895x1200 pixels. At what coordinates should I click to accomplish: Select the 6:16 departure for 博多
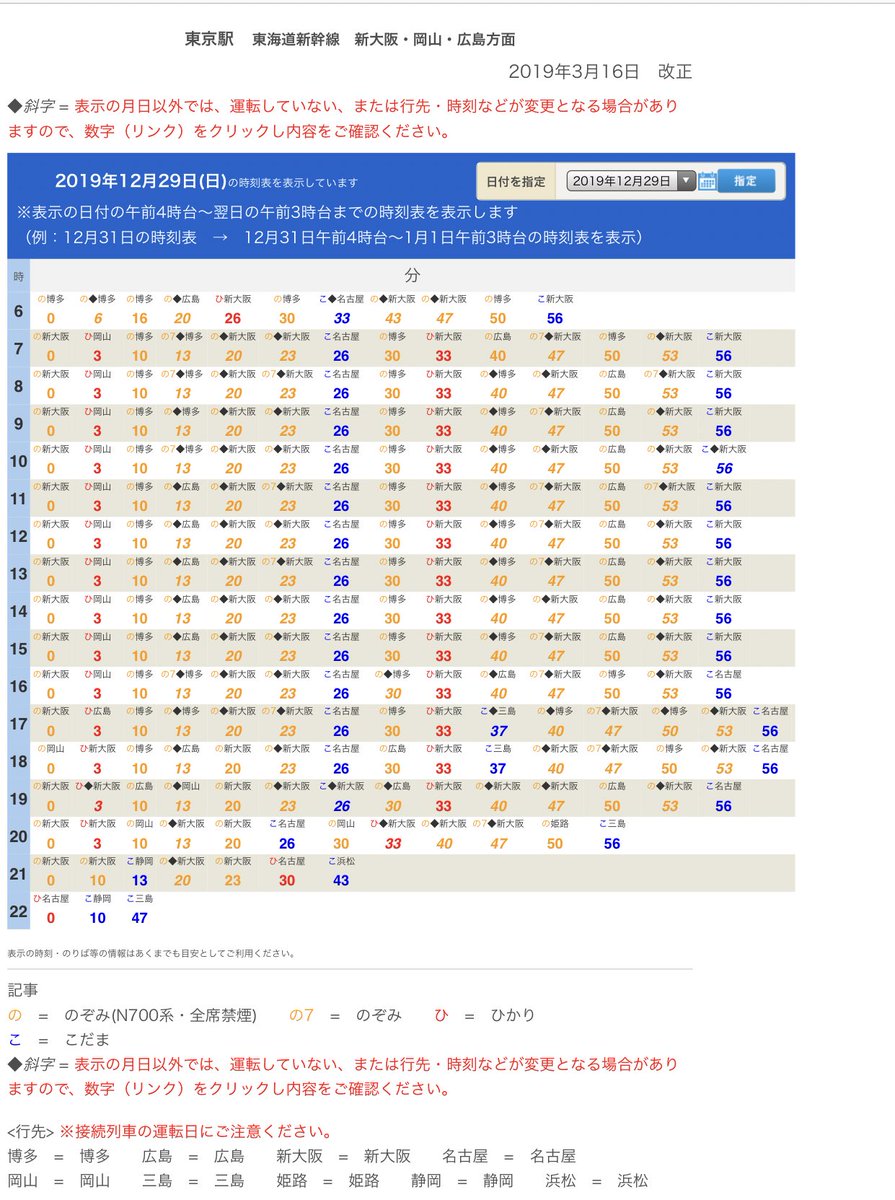click(x=139, y=318)
